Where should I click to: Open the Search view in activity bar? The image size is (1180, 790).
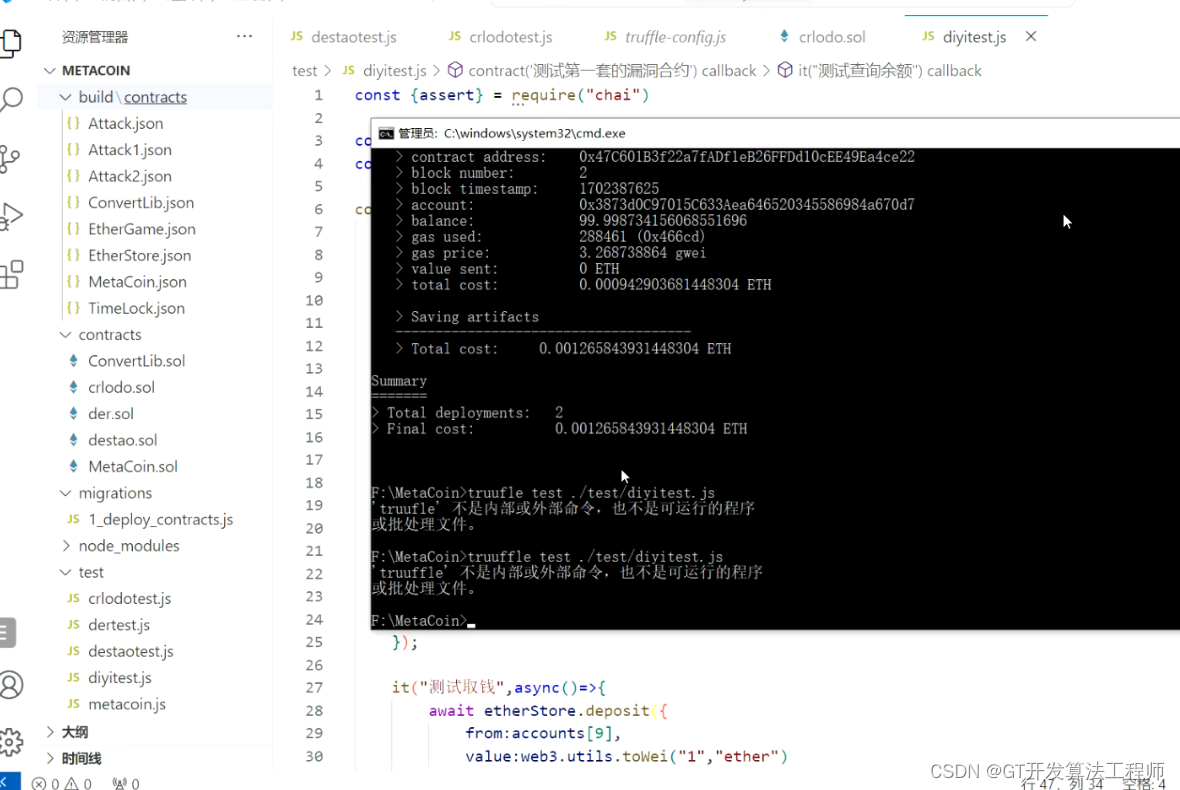pyautogui.click(x=11, y=99)
